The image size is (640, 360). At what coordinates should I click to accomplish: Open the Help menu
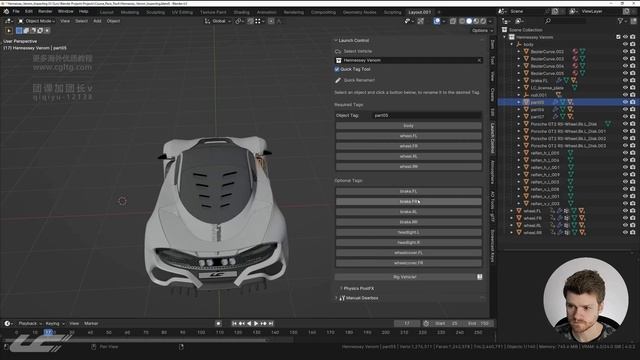point(83,11)
